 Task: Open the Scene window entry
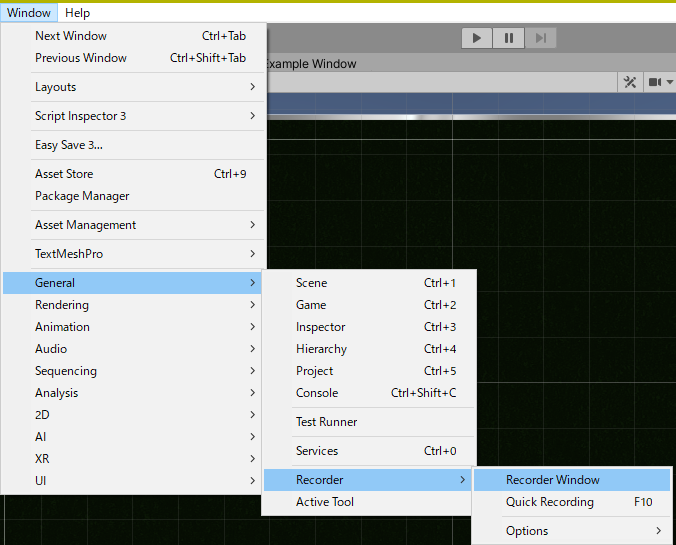tap(369, 283)
